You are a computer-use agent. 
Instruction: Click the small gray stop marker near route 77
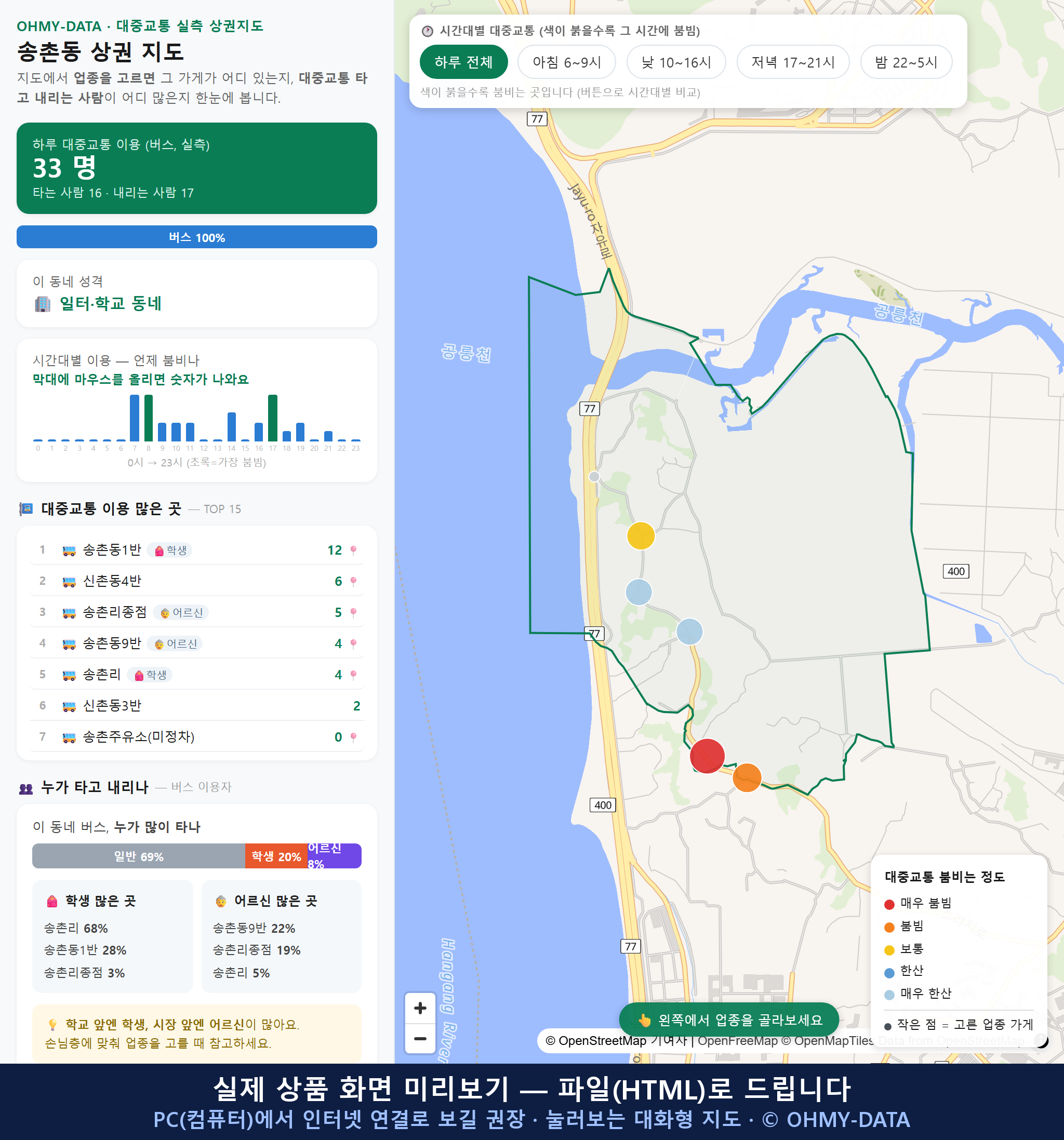click(594, 477)
